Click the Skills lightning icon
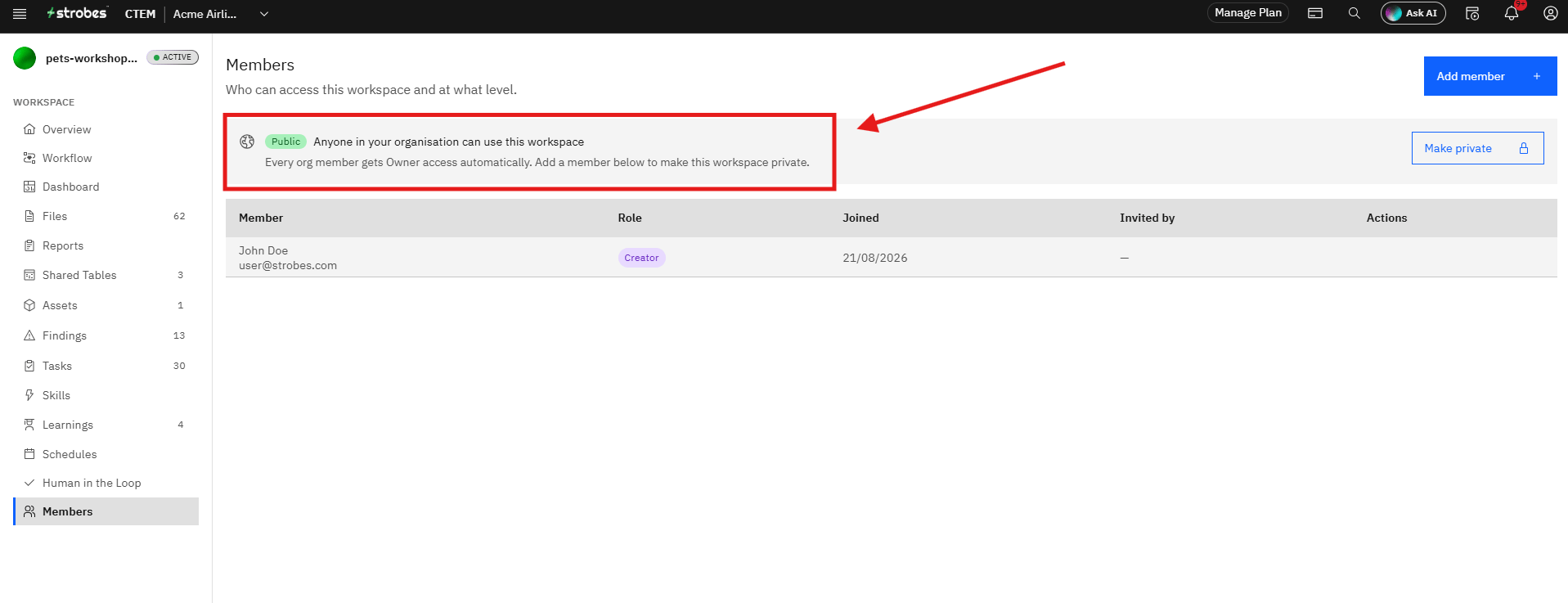1568x603 pixels. (29, 395)
